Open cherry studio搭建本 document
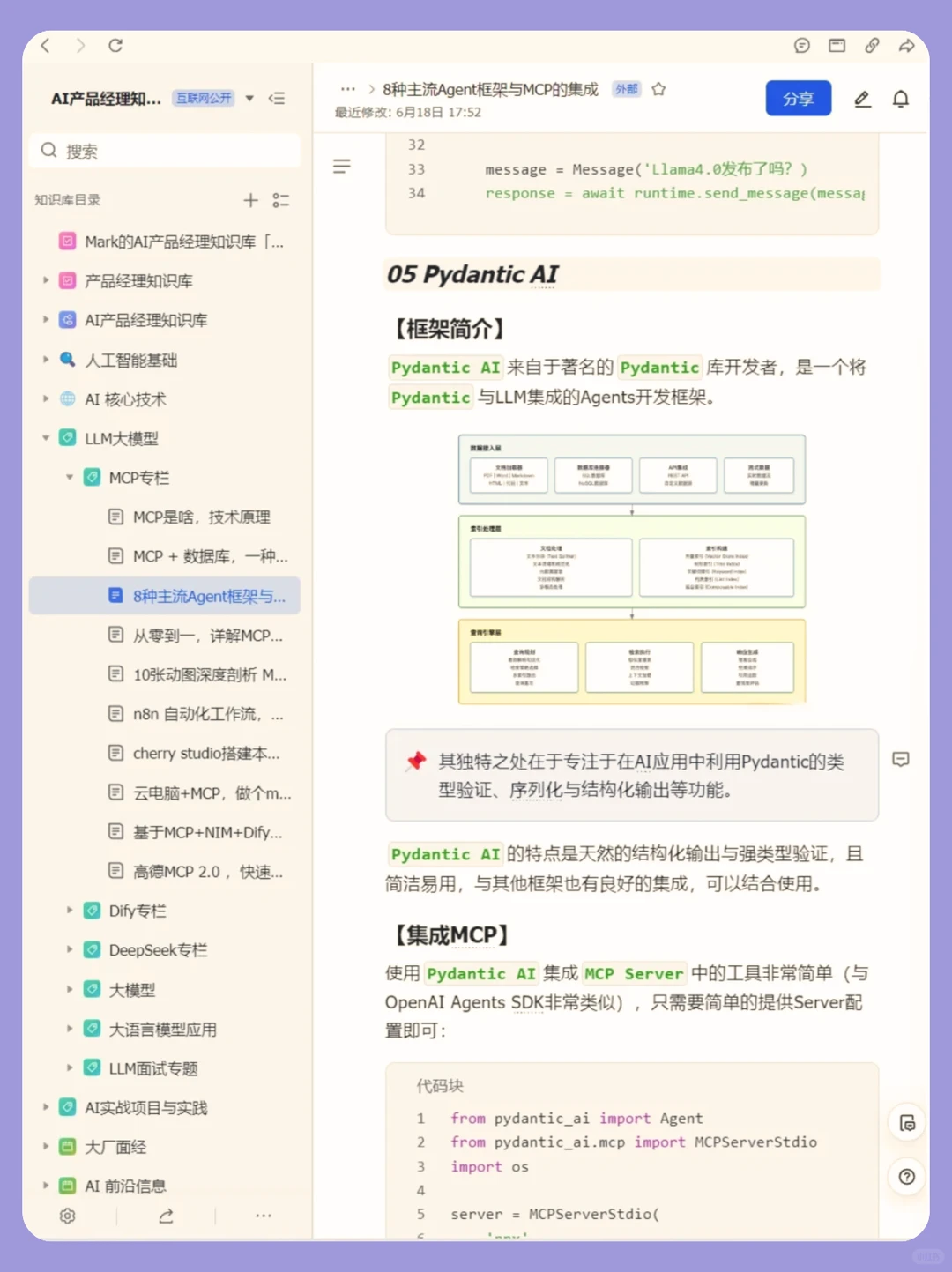952x1272 pixels. pyautogui.click(x=165, y=754)
